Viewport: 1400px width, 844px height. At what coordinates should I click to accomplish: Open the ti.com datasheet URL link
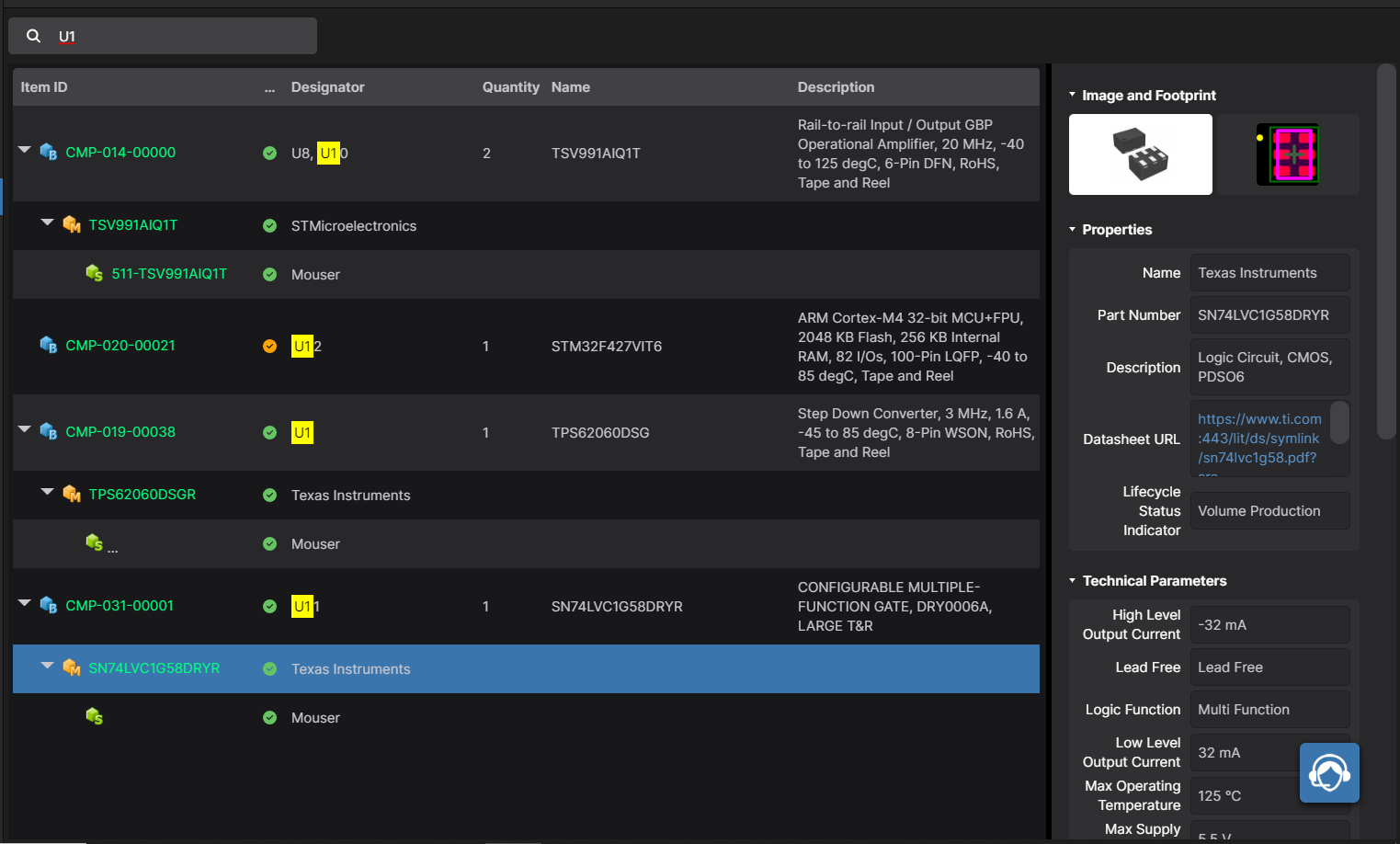click(x=1258, y=439)
